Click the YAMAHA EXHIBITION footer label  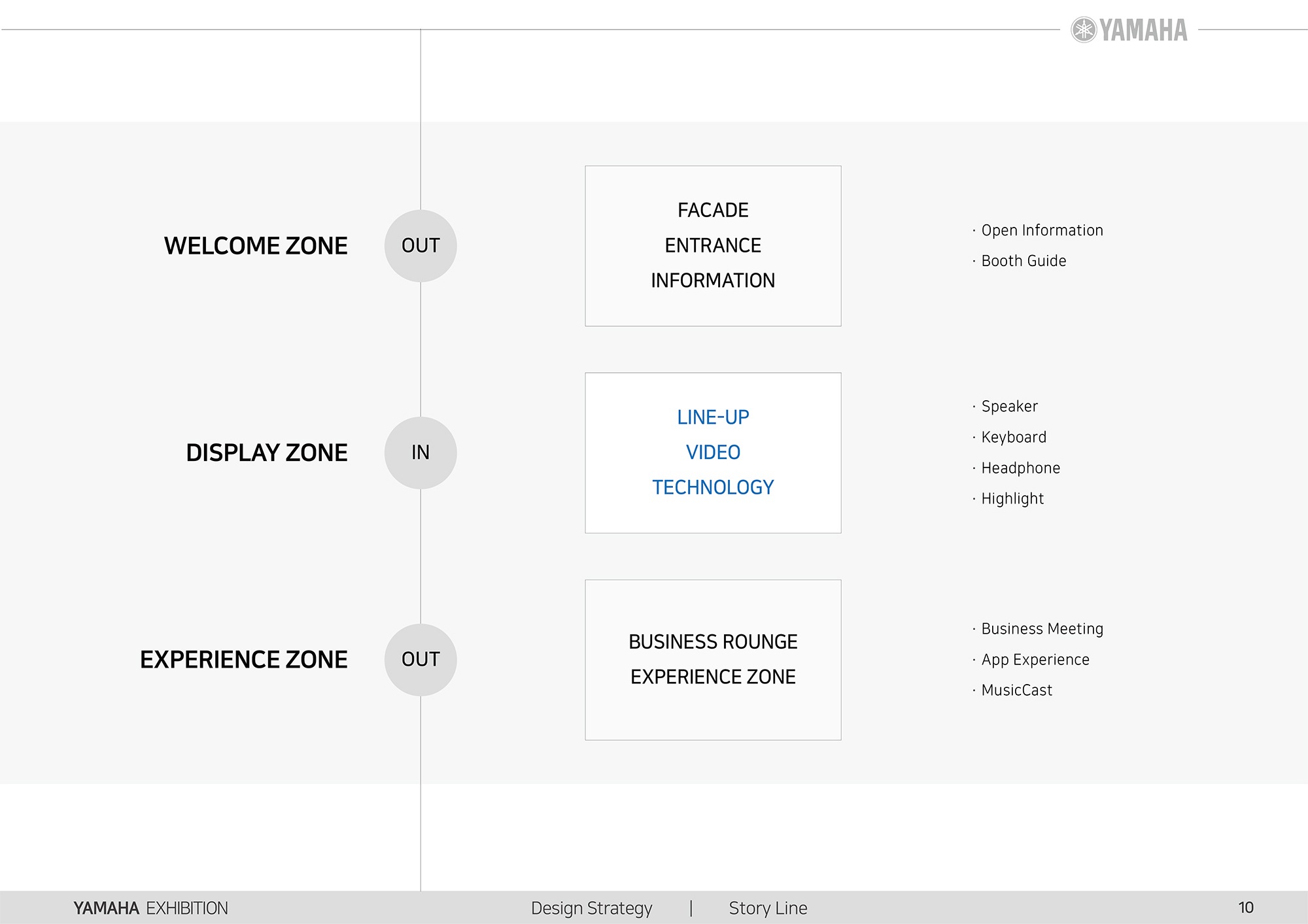(x=150, y=908)
